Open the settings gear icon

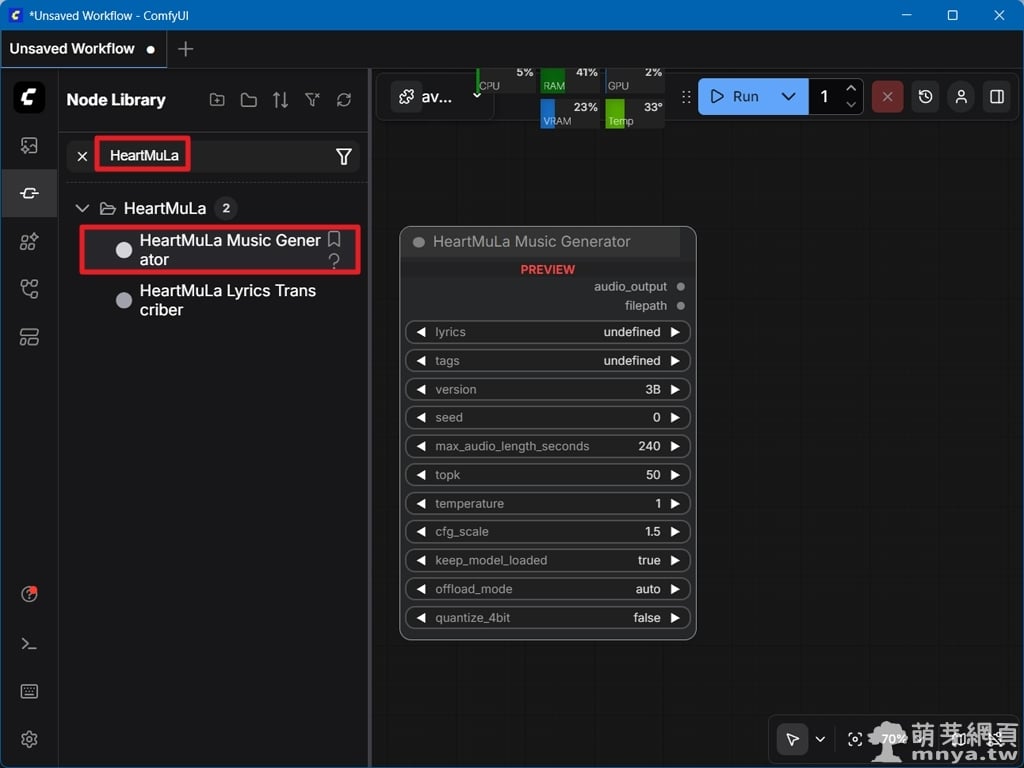[x=29, y=739]
